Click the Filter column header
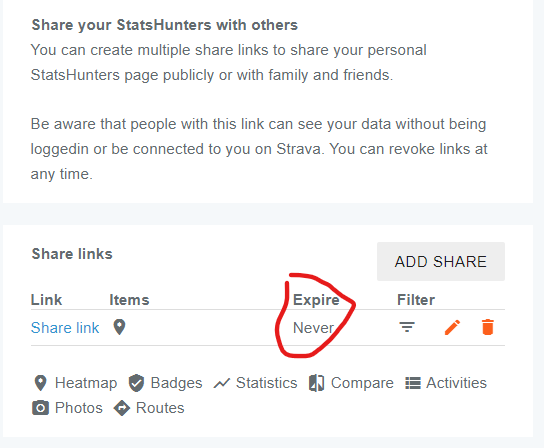Image resolution: width=544 pixels, height=448 pixels. click(x=416, y=300)
